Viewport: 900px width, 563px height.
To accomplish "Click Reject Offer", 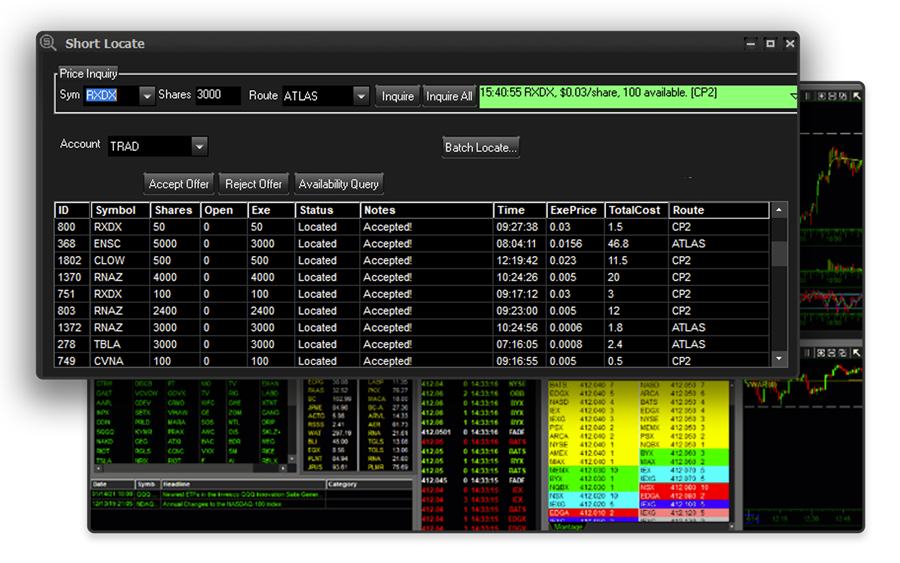I will (254, 184).
